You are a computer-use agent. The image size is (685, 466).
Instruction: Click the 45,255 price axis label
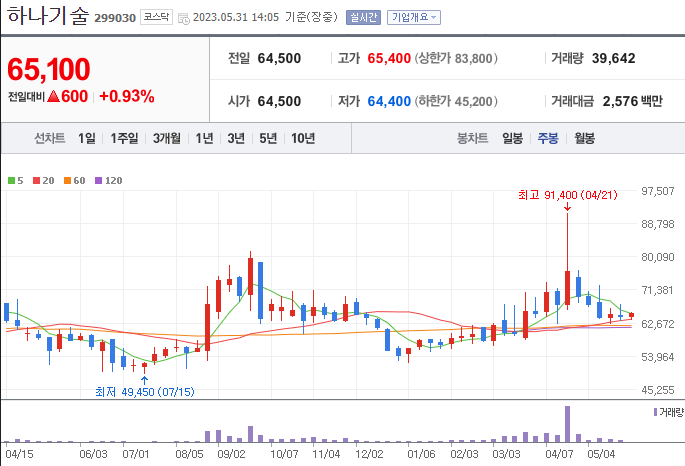[x=657, y=390]
